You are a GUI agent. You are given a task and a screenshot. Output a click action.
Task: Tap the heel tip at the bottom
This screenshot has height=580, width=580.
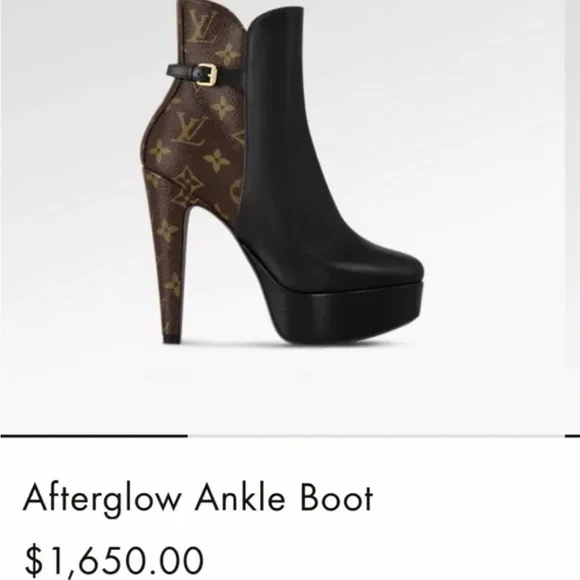pos(172,338)
